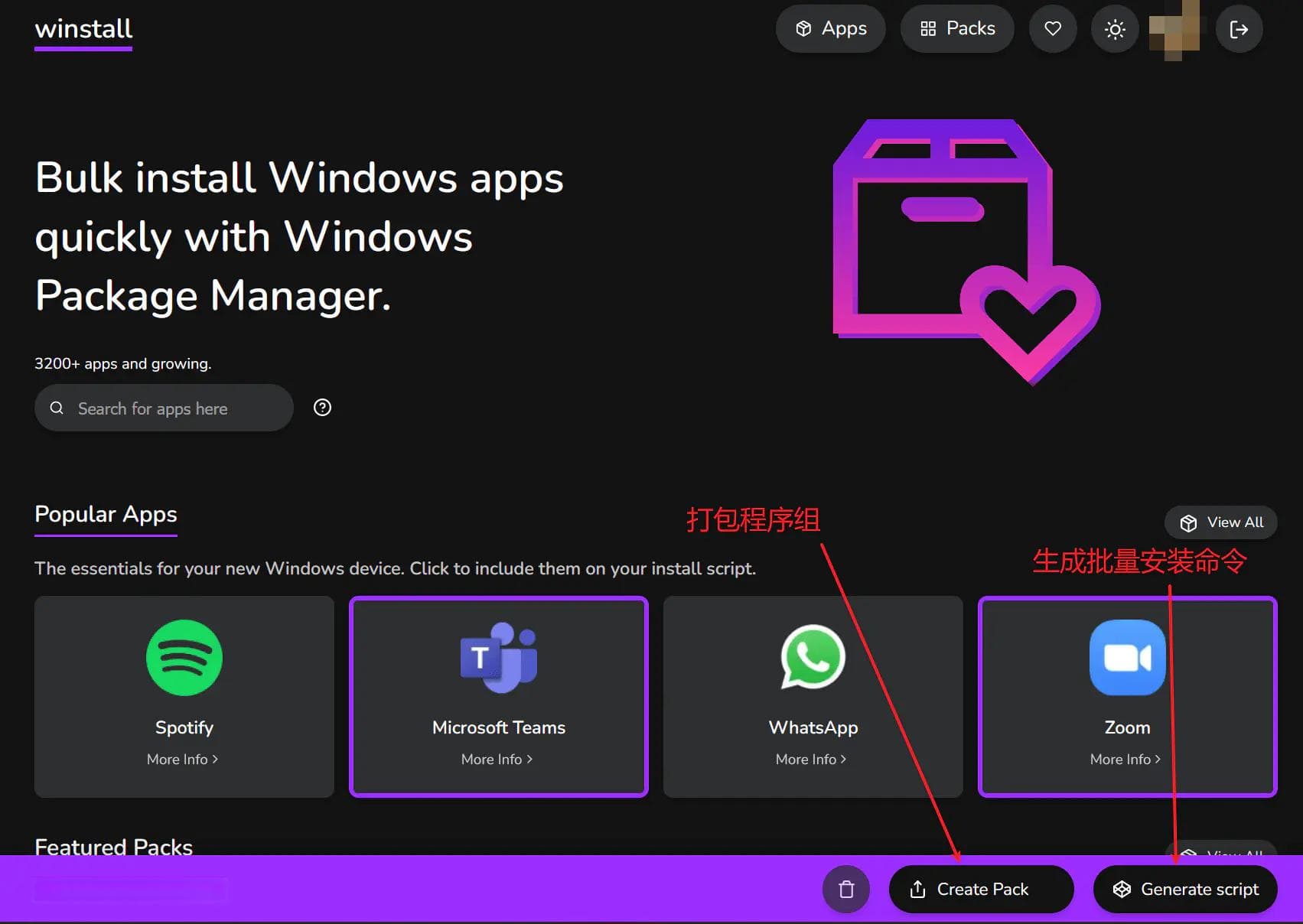Select the WhatsApp app card

click(813, 697)
